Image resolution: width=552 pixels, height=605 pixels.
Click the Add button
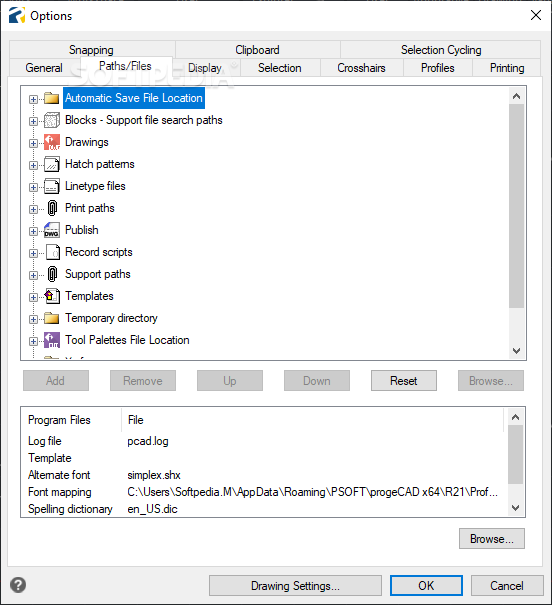click(56, 381)
